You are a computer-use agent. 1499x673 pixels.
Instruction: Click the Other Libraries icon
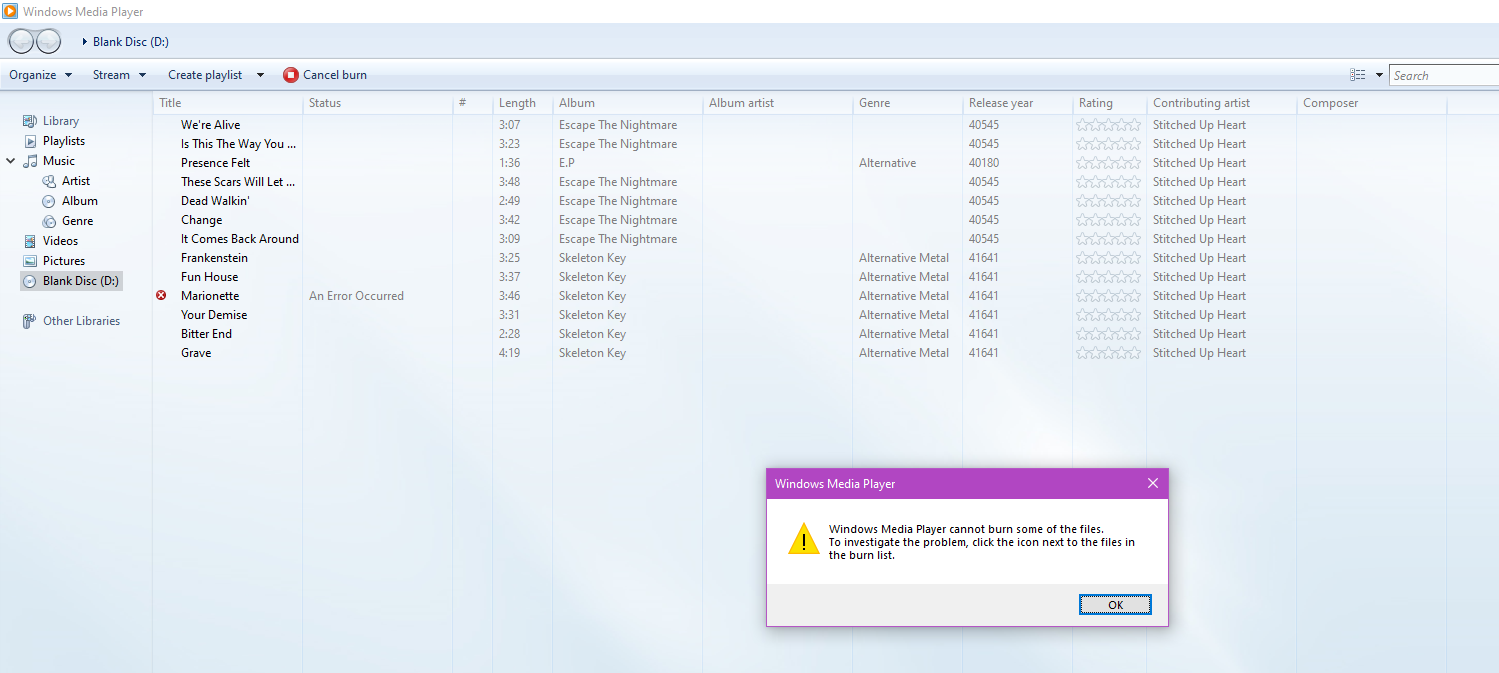[30, 321]
